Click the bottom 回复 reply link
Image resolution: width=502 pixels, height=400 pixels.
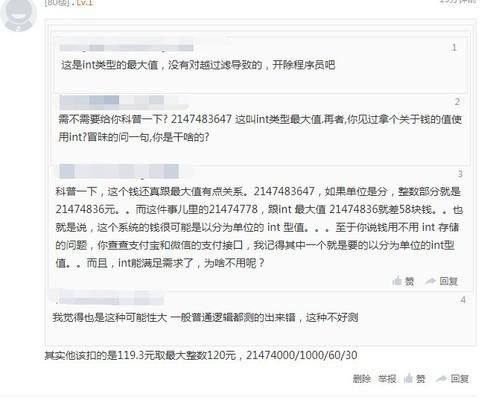pyautogui.click(x=460, y=379)
